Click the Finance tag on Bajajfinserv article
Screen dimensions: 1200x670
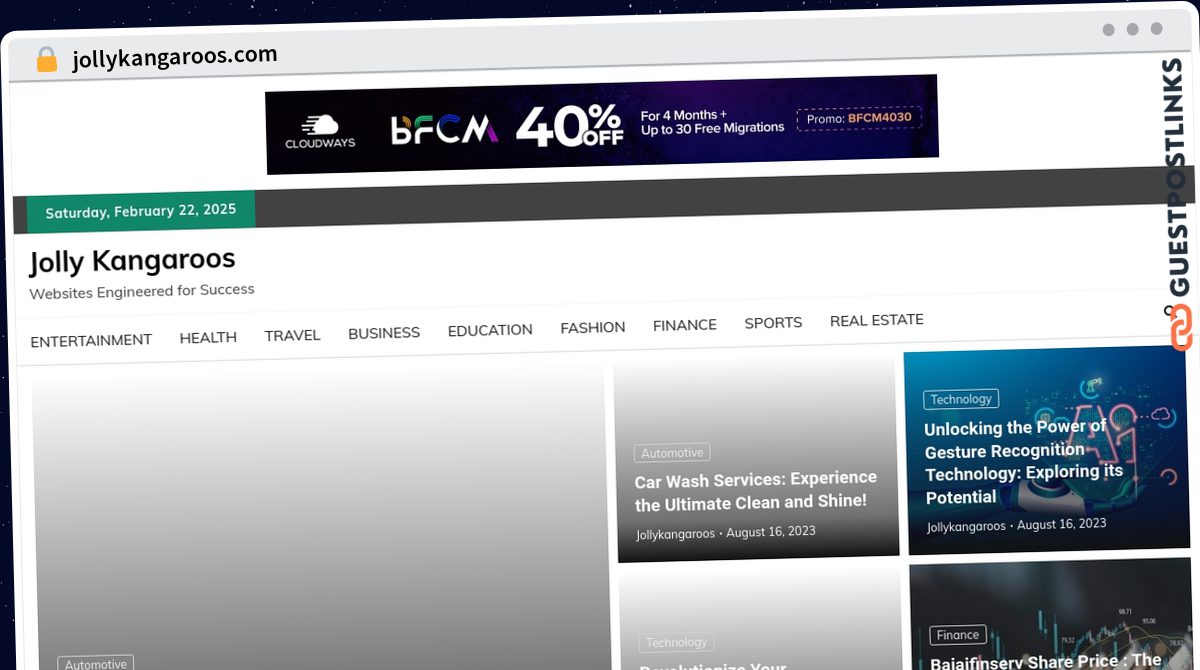958,635
